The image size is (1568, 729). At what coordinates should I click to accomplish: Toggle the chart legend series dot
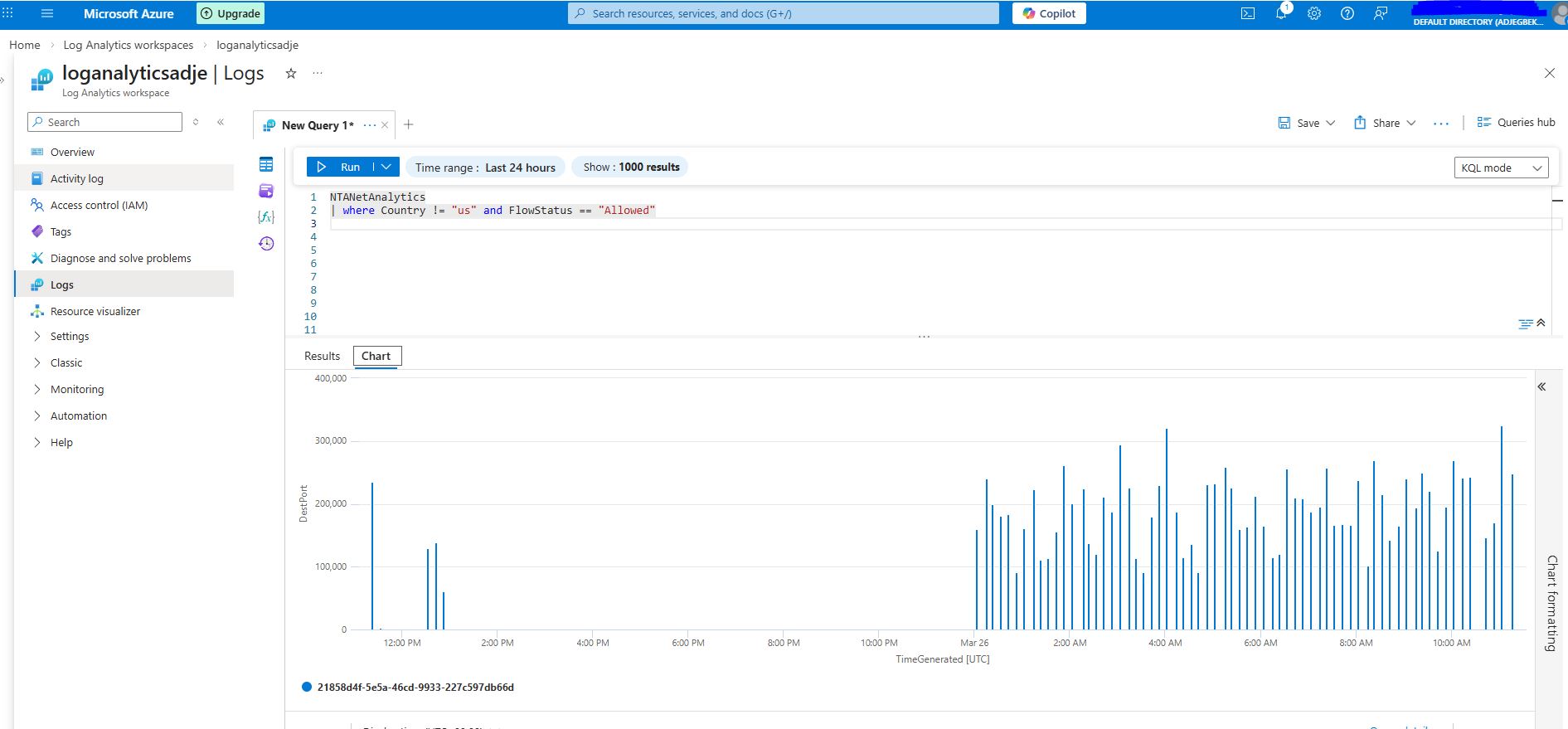coord(307,687)
